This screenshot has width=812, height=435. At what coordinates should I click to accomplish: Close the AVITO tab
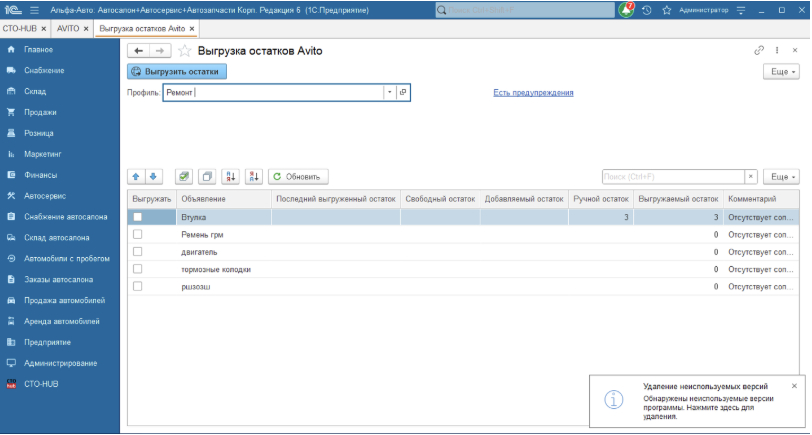pos(86,29)
